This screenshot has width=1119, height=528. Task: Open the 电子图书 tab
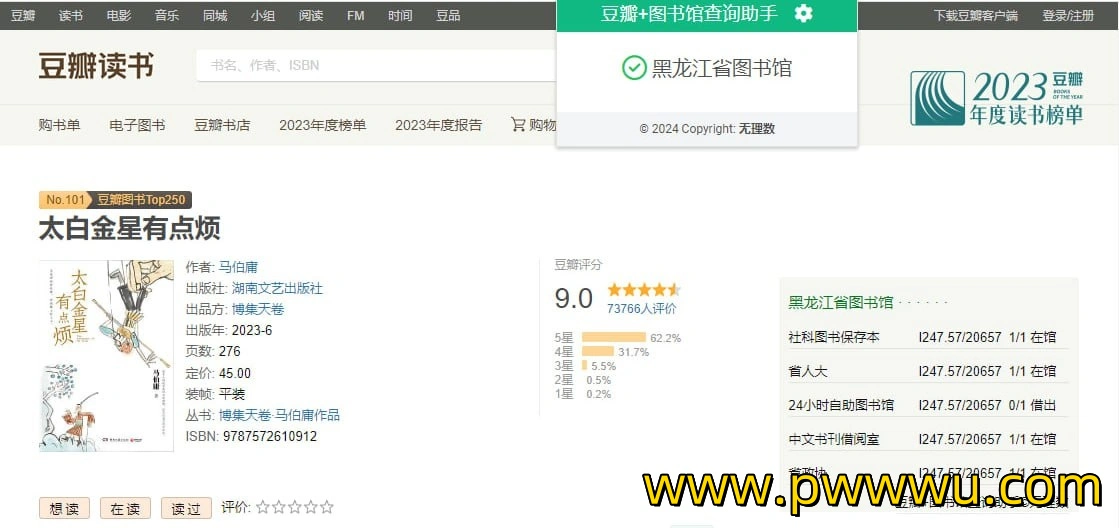click(137, 125)
